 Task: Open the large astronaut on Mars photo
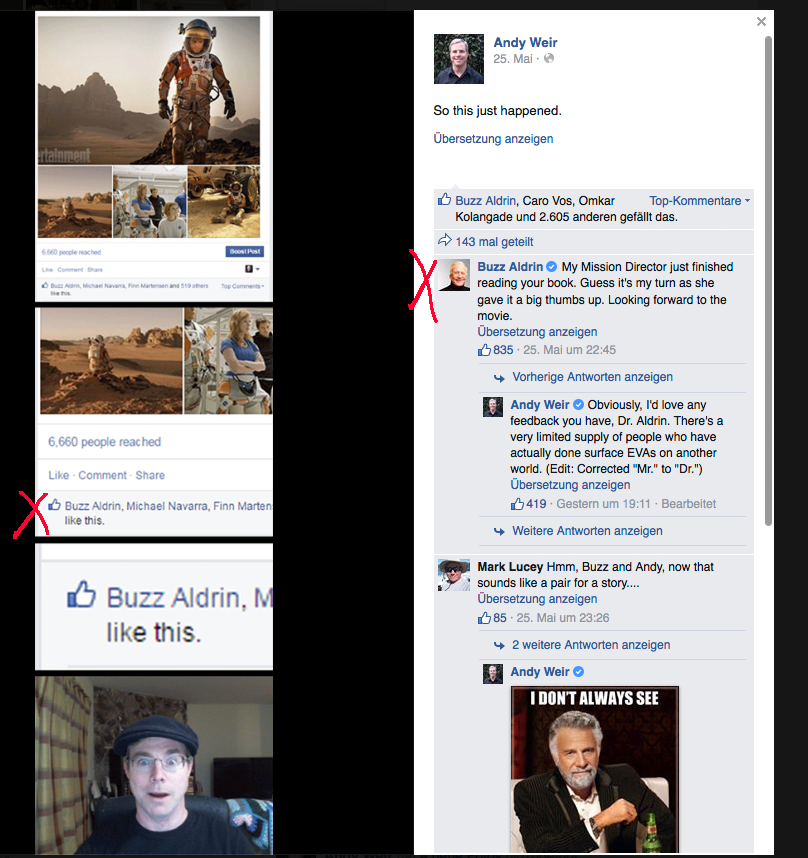pos(149,90)
